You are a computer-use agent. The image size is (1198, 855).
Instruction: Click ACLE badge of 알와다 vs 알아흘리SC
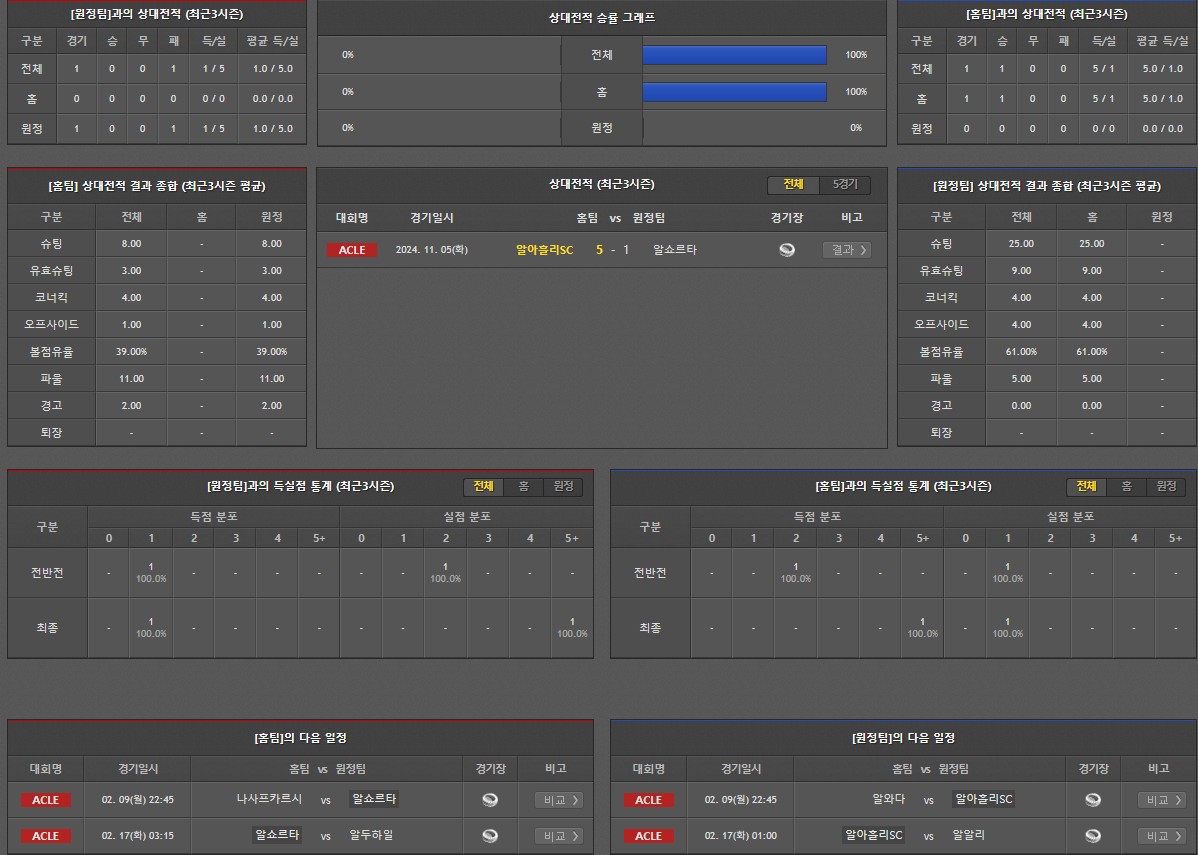pyautogui.click(x=648, y=800)
